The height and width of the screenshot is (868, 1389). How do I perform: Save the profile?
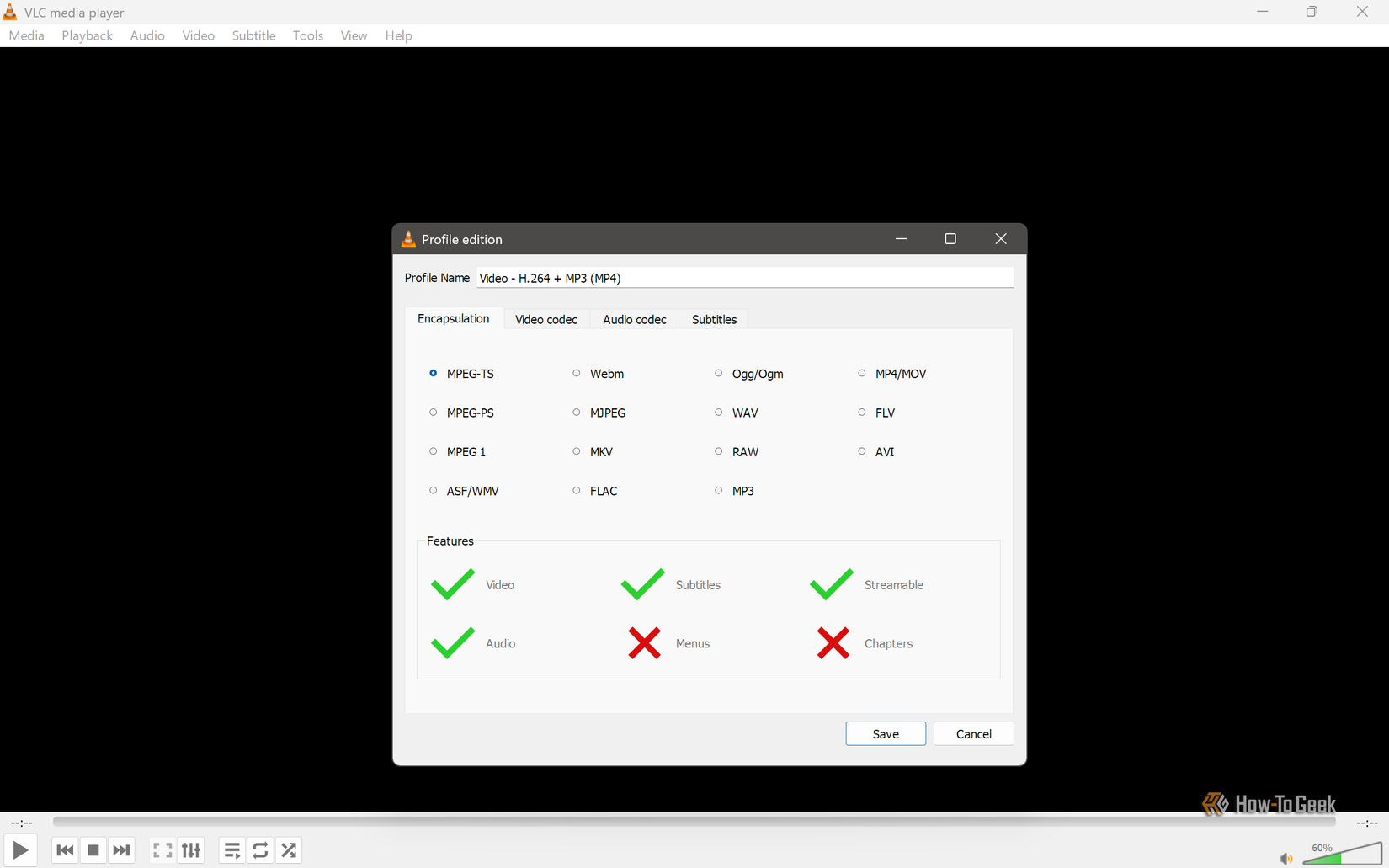(x=886, y=734)
